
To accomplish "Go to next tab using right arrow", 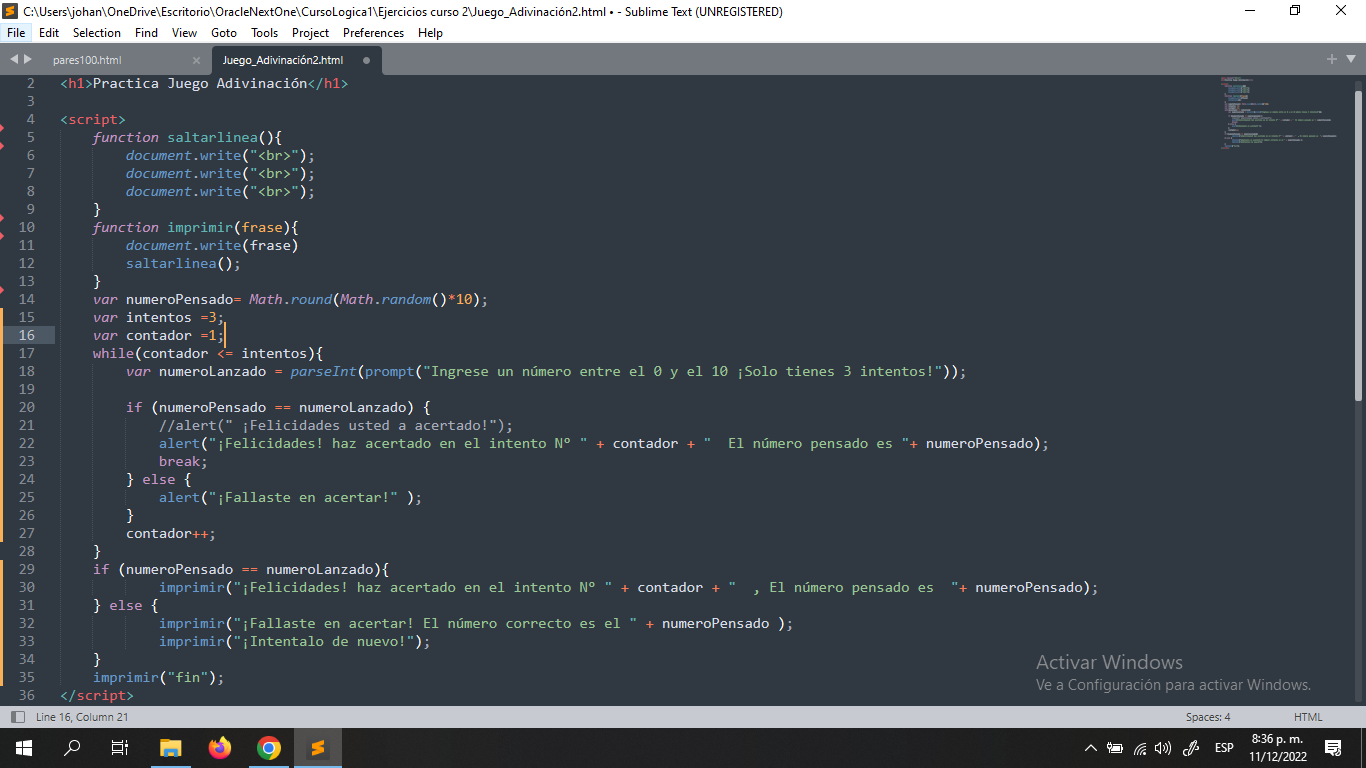I will pos(28,60).
